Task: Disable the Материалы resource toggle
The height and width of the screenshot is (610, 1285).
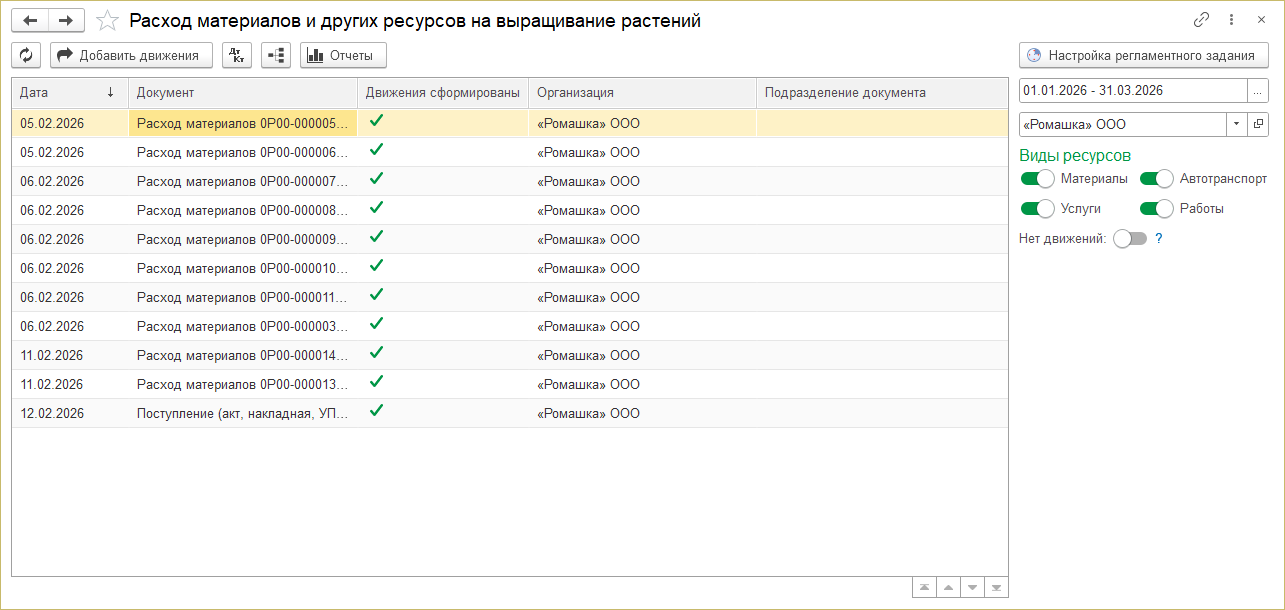Action: point(1038,179)
